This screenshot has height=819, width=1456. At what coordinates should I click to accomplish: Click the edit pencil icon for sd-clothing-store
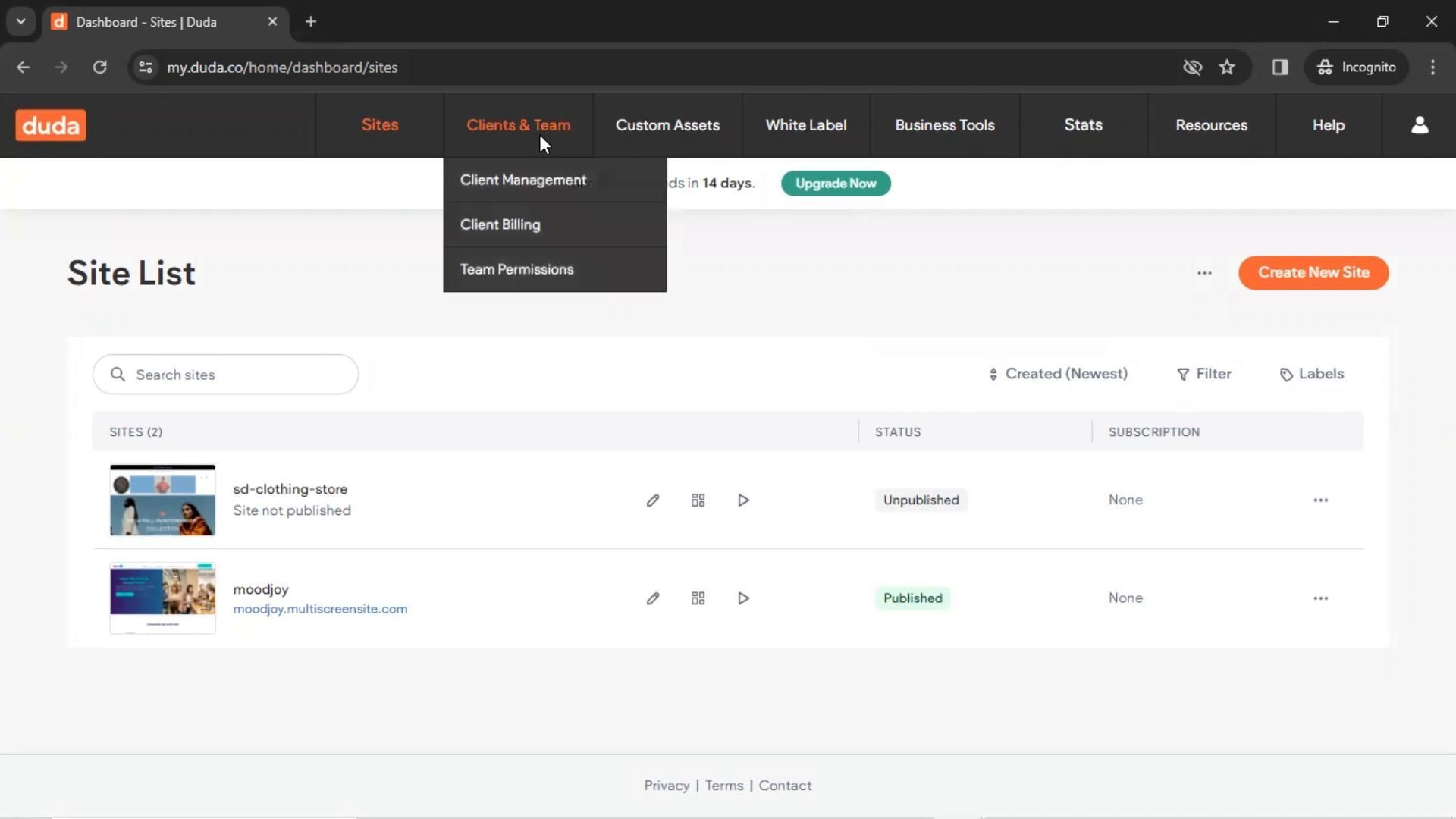click(x=652, y=500)
